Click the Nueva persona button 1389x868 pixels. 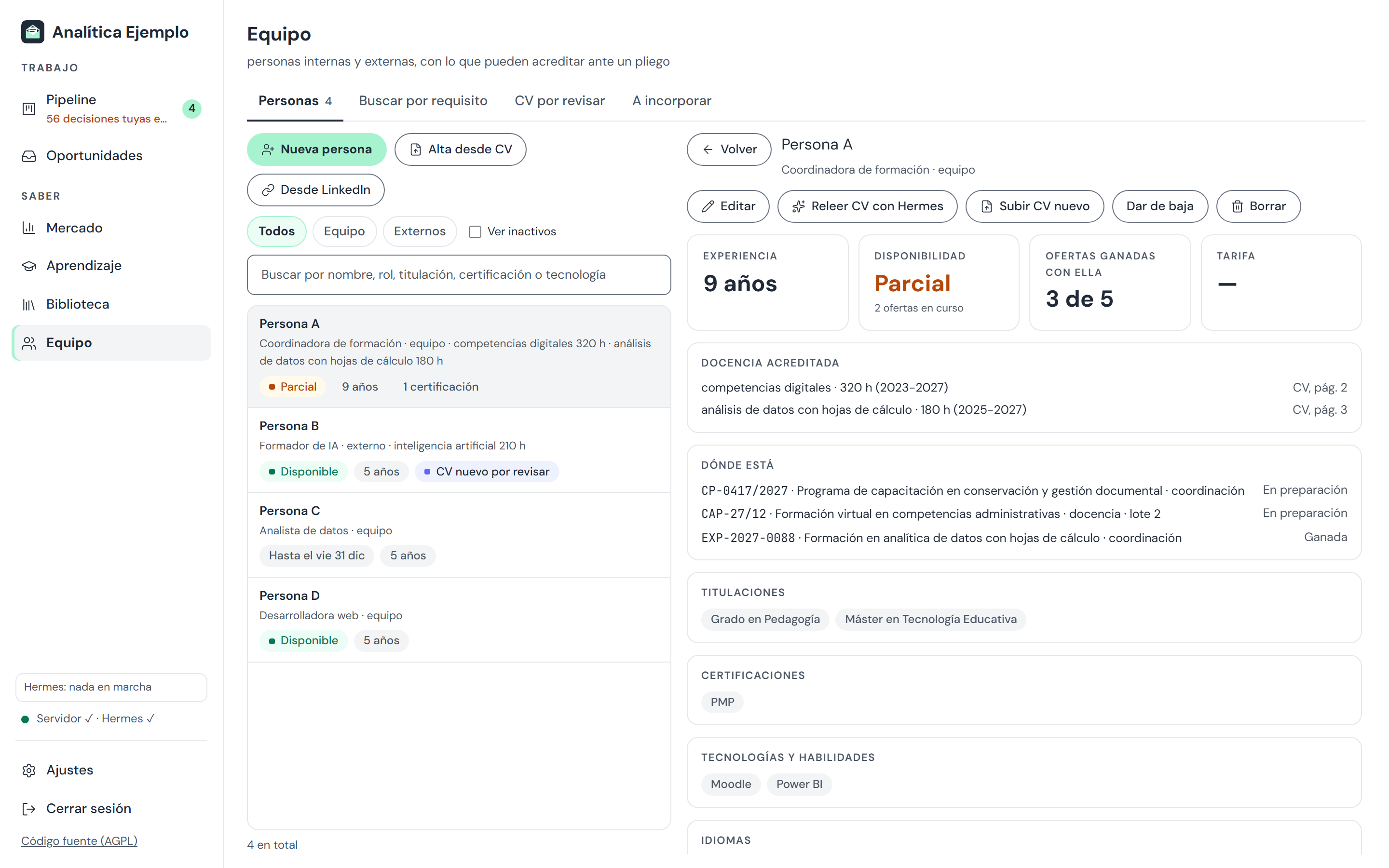point(317,149)
